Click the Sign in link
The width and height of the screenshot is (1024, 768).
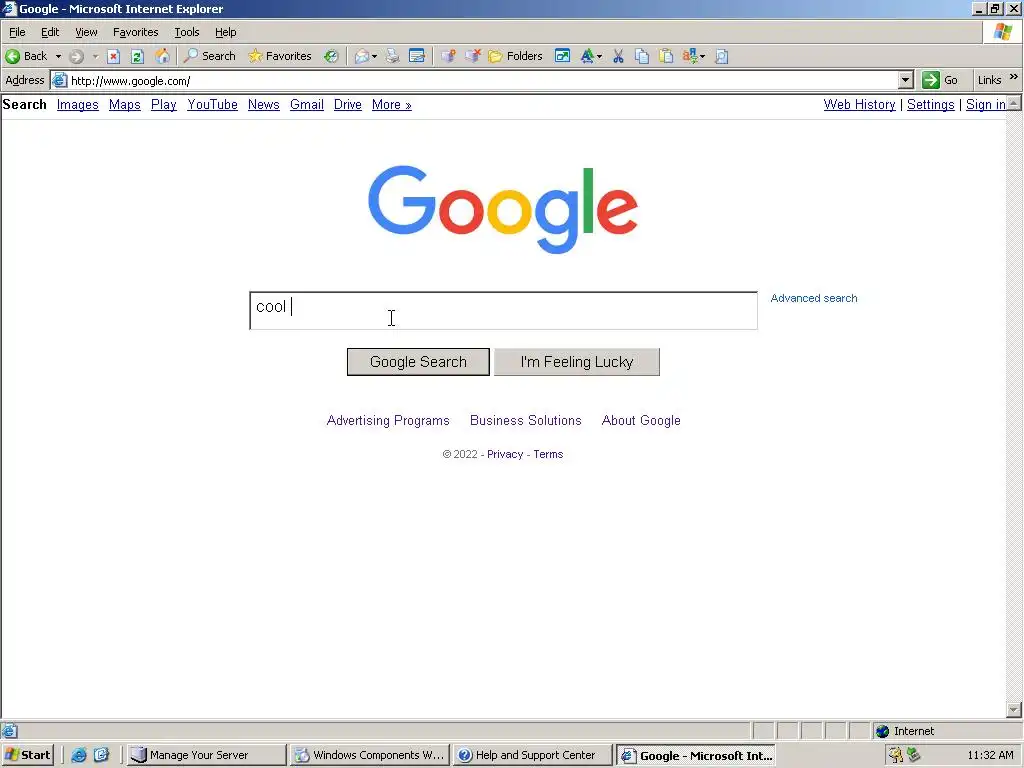pyautogui.click(x=985, y=104)
